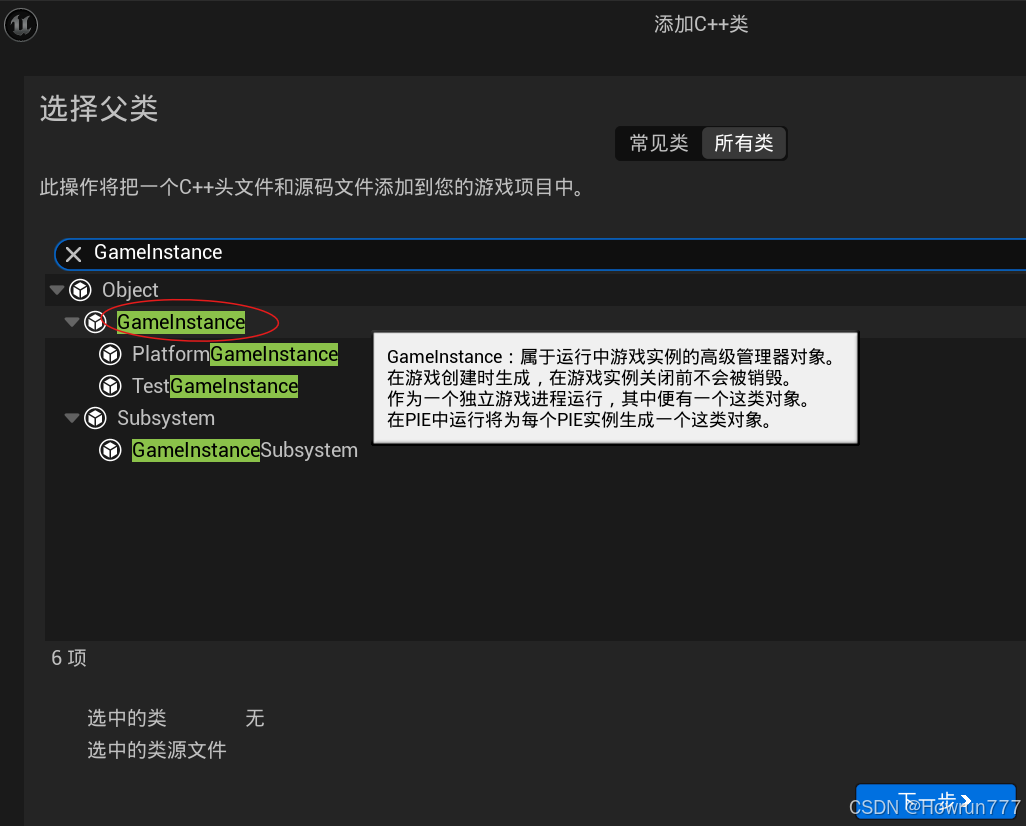1026x826 pixels.
Task: Click the PlatformGameInstance class icon
Action: pyautogui.click(x=110, y=354)
